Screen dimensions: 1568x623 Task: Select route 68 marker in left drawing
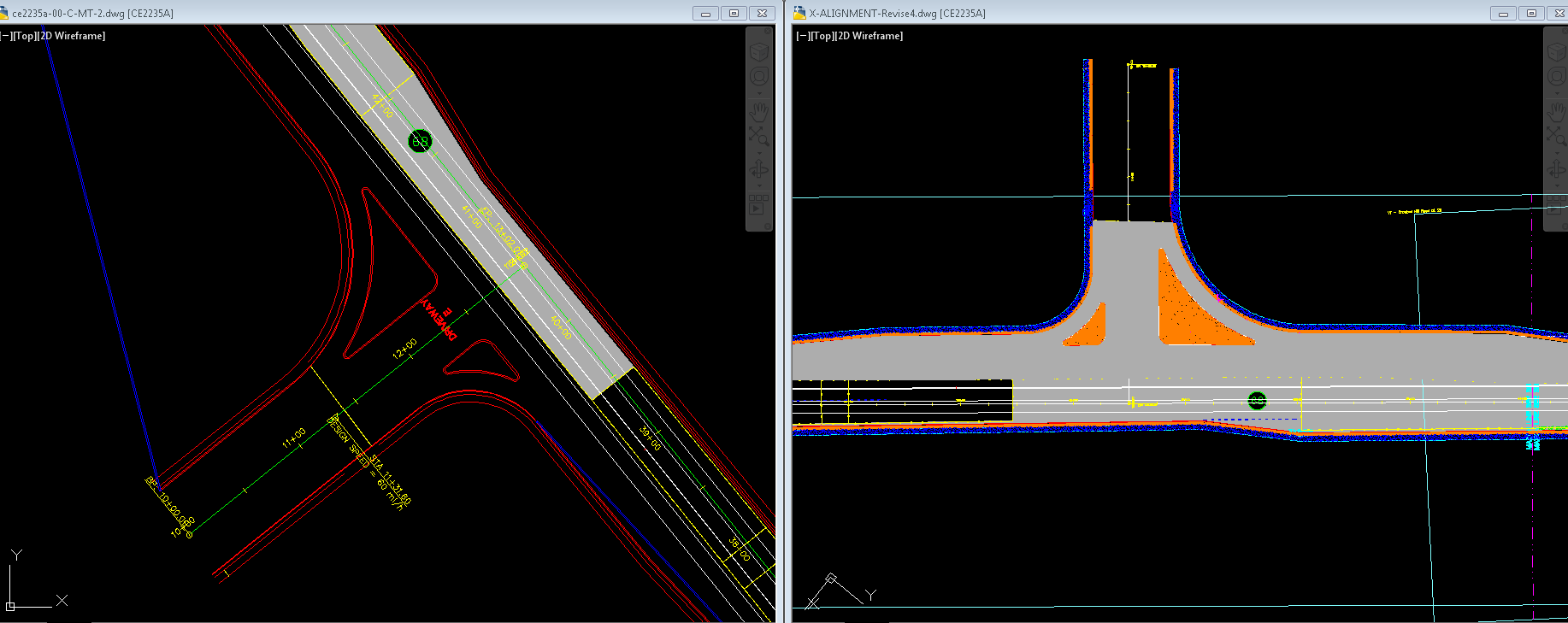pyautogui.click(x=420, y=141)
